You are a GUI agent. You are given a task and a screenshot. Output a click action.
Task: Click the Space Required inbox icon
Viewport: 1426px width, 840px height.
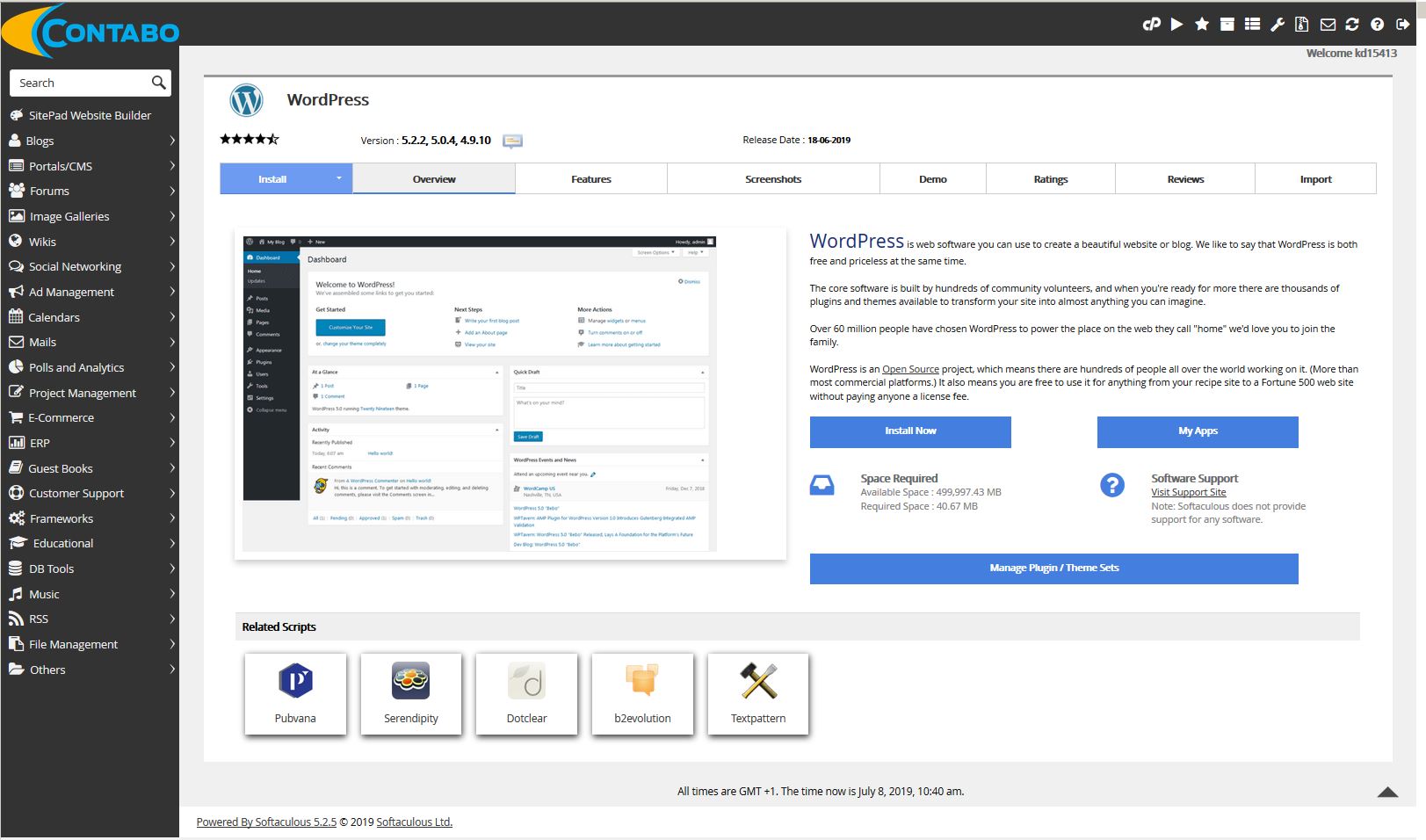point(822,485)
